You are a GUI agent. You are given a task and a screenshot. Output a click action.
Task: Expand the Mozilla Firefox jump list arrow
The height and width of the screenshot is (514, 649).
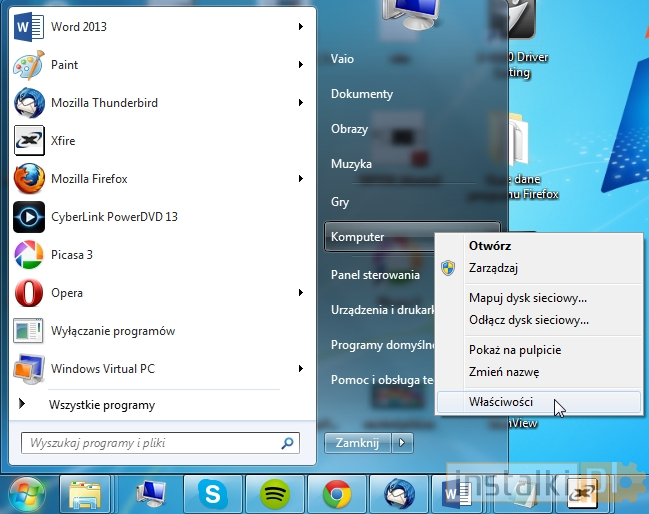301,179
